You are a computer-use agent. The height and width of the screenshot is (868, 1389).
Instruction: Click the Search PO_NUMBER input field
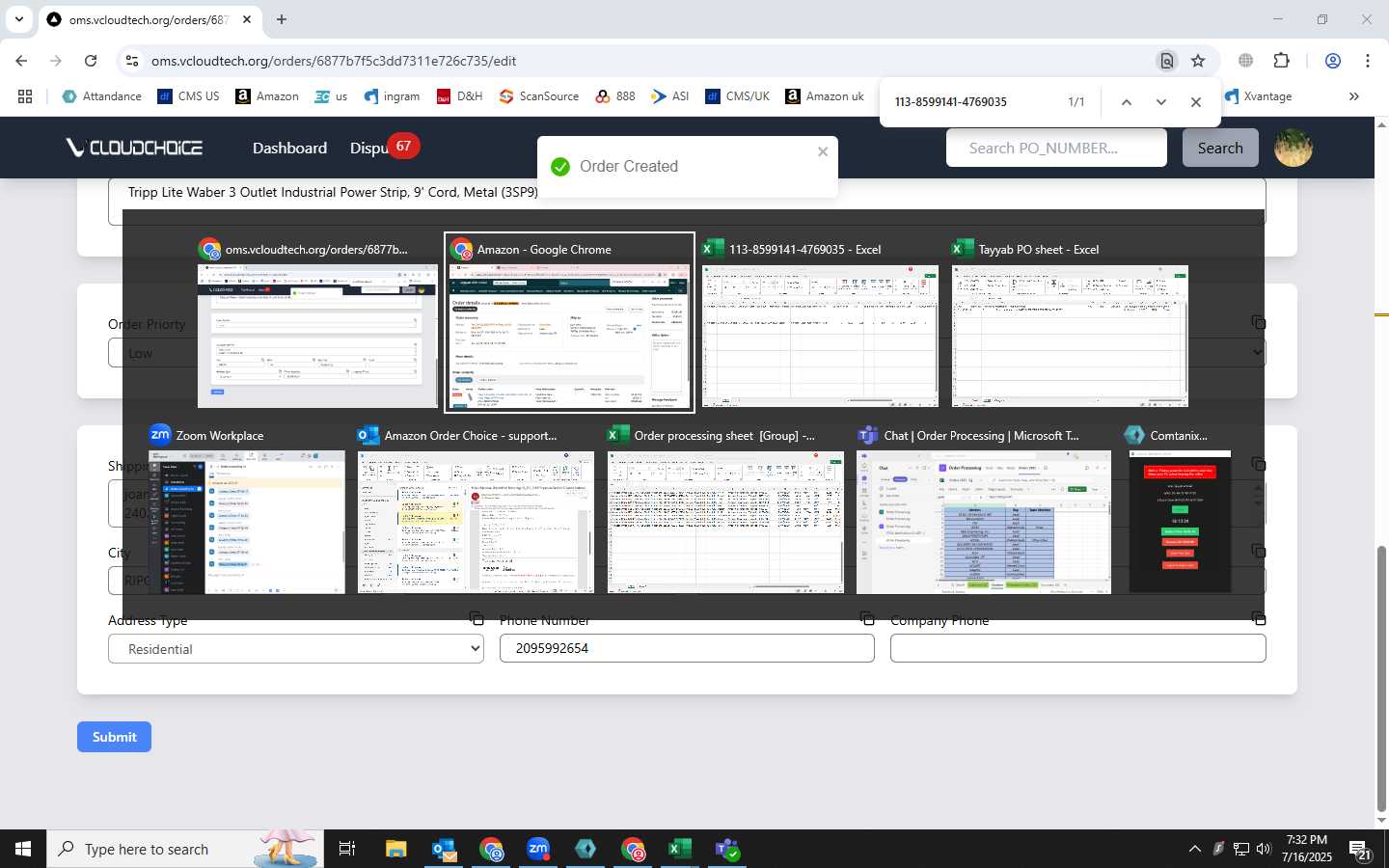pos(1056,148)
